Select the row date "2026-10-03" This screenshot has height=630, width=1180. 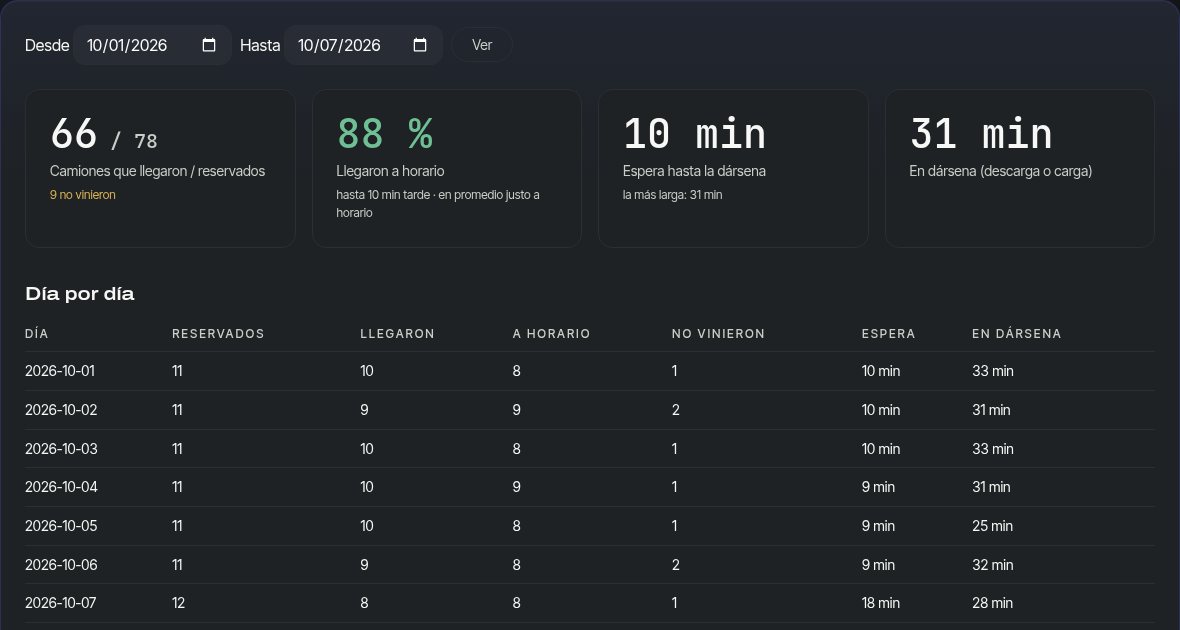point(61,449)
